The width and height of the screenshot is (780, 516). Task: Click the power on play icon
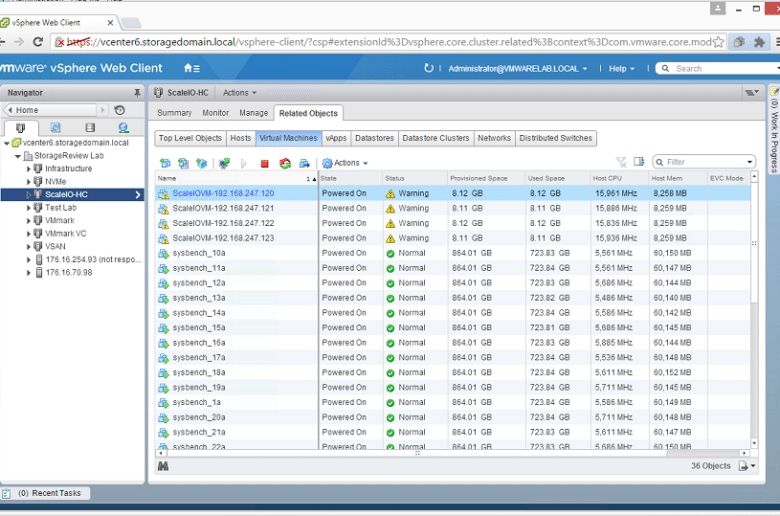pyautogui.click(x=244, y=163)
